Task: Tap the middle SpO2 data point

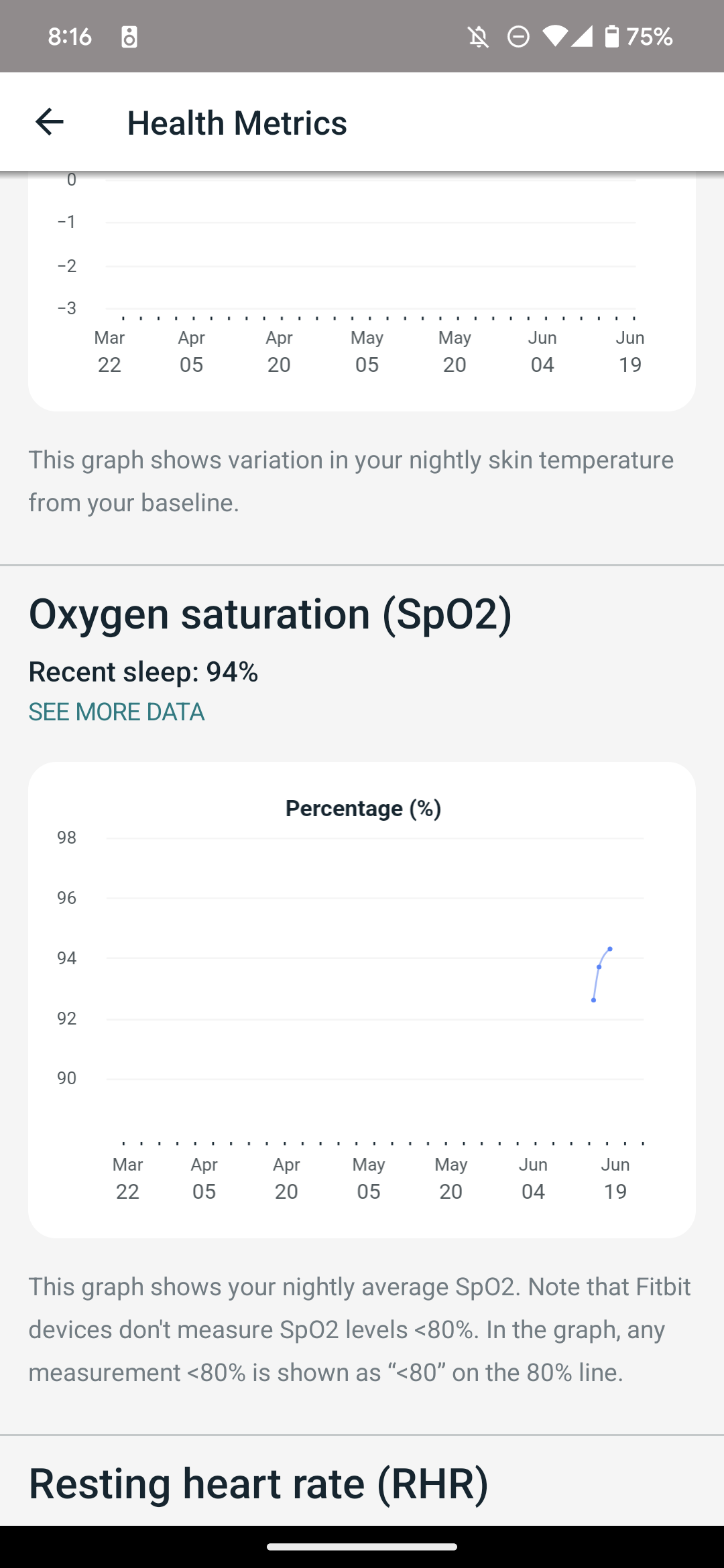Action: click(599, 967)
